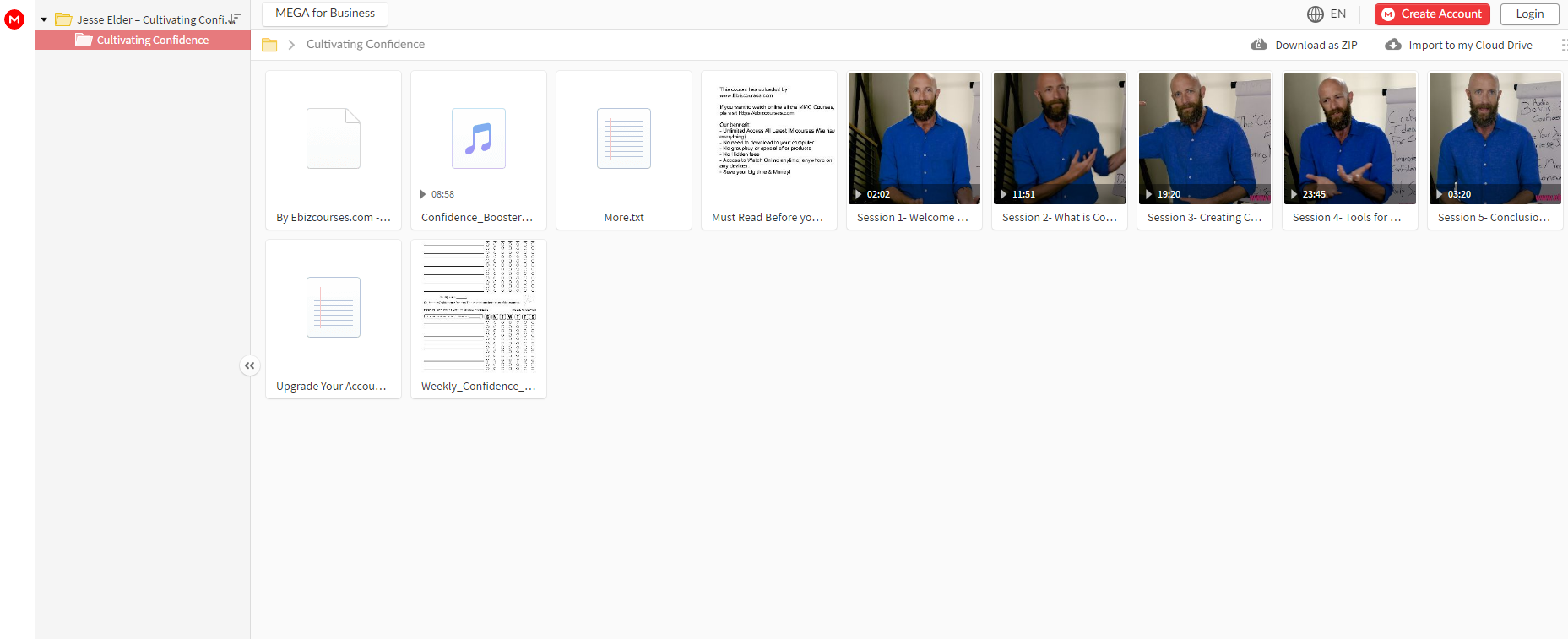Click Cultivating Confidence in the breadcrumb

[366, 45]
